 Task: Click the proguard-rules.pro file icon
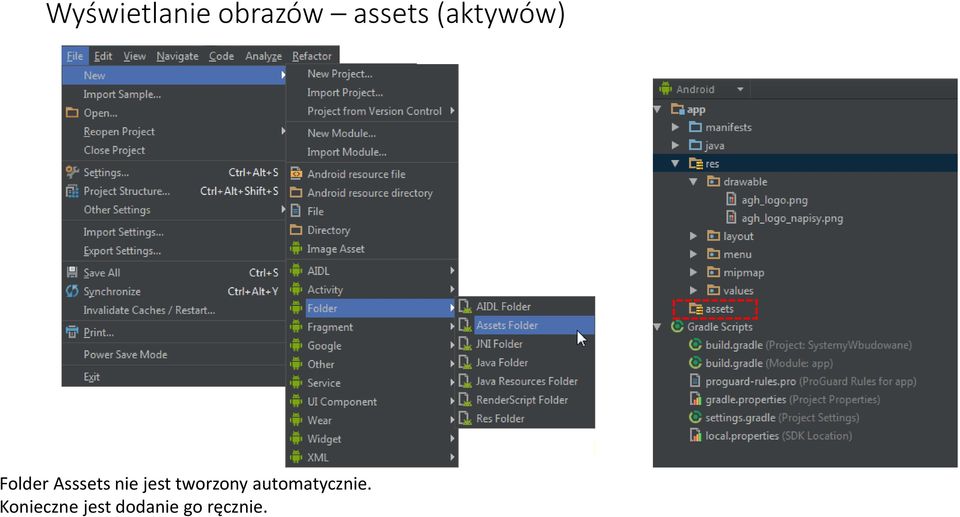(x=696, y=381)
